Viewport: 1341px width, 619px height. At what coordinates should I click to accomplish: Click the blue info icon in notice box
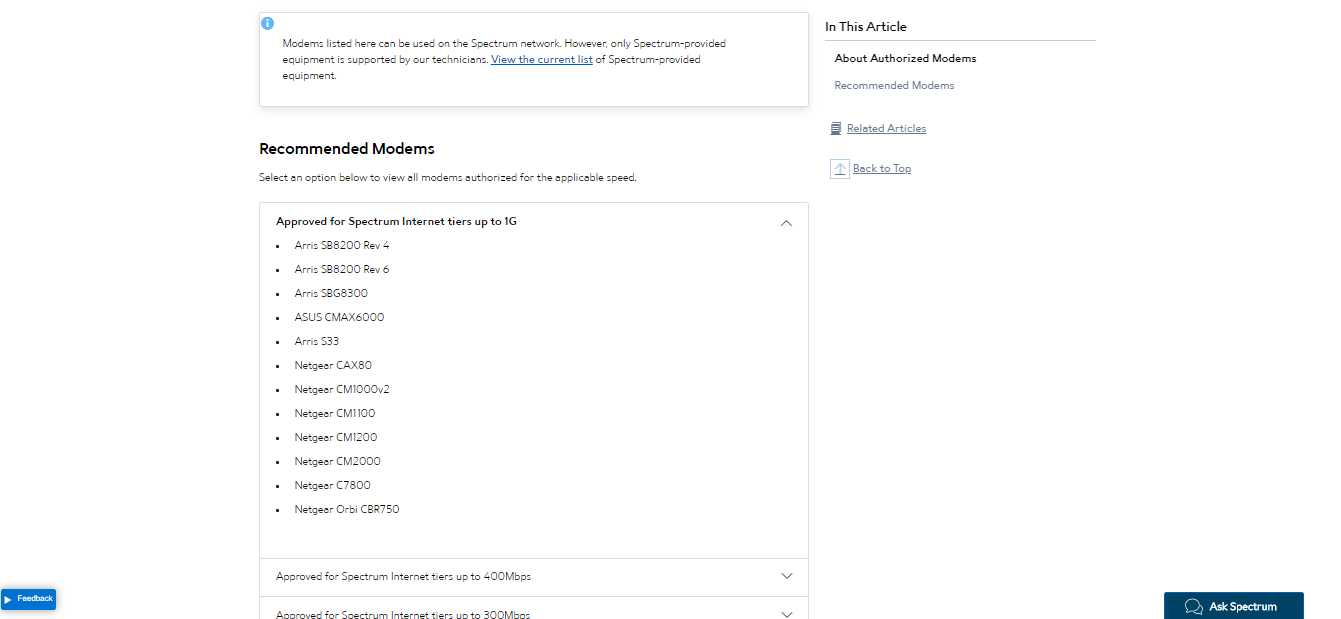tap(267, 23)
